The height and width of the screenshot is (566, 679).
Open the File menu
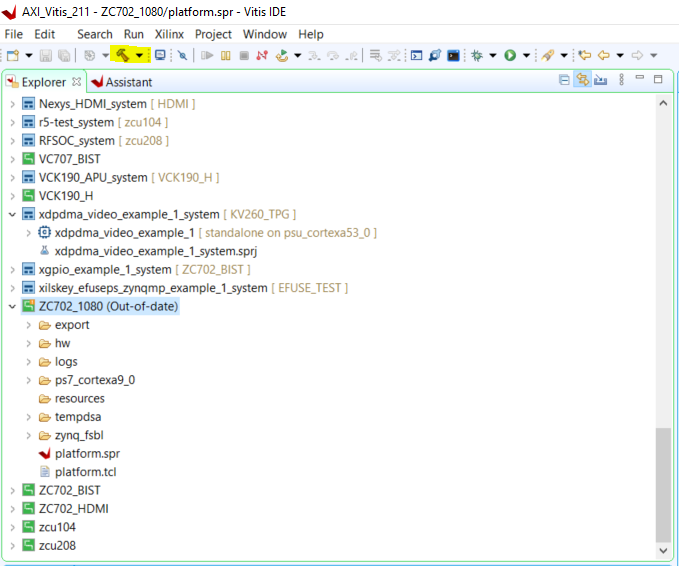[13, 34]
